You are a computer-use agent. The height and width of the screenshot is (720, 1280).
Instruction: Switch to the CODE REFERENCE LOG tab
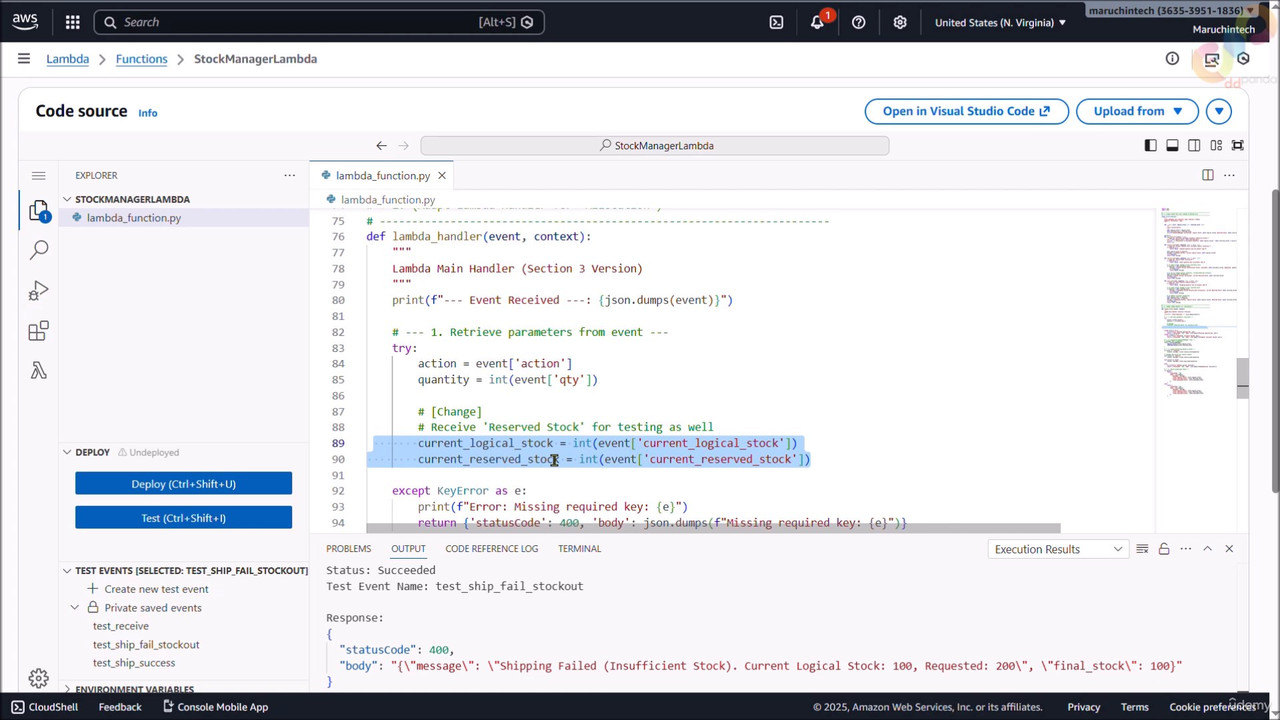coord(491,548)
